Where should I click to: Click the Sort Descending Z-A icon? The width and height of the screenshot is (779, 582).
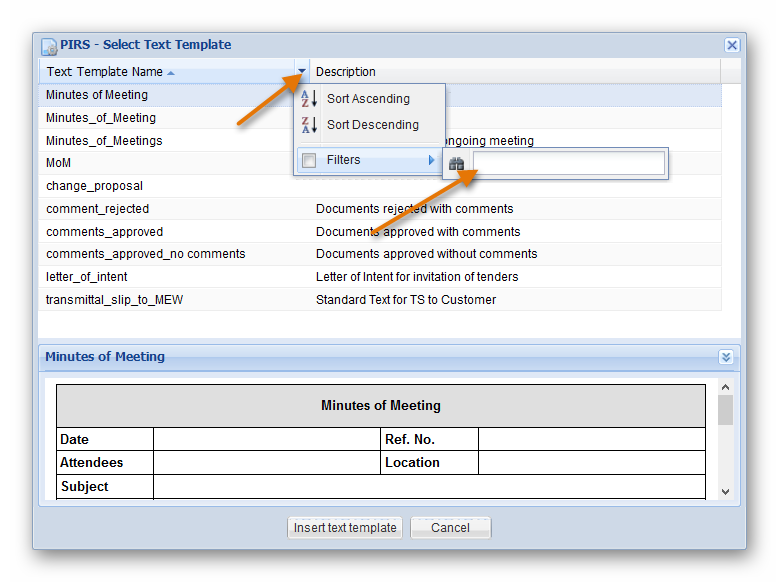tap(309, 125)
